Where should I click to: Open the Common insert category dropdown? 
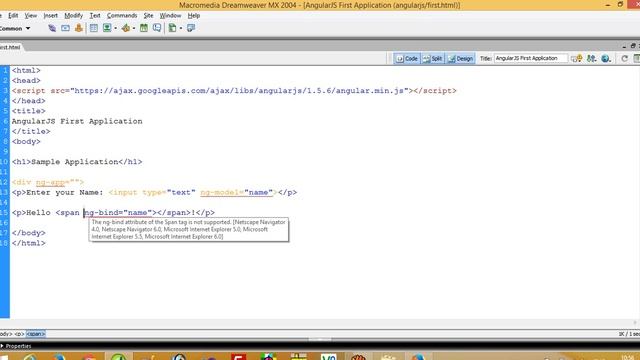tap(15, 29)
